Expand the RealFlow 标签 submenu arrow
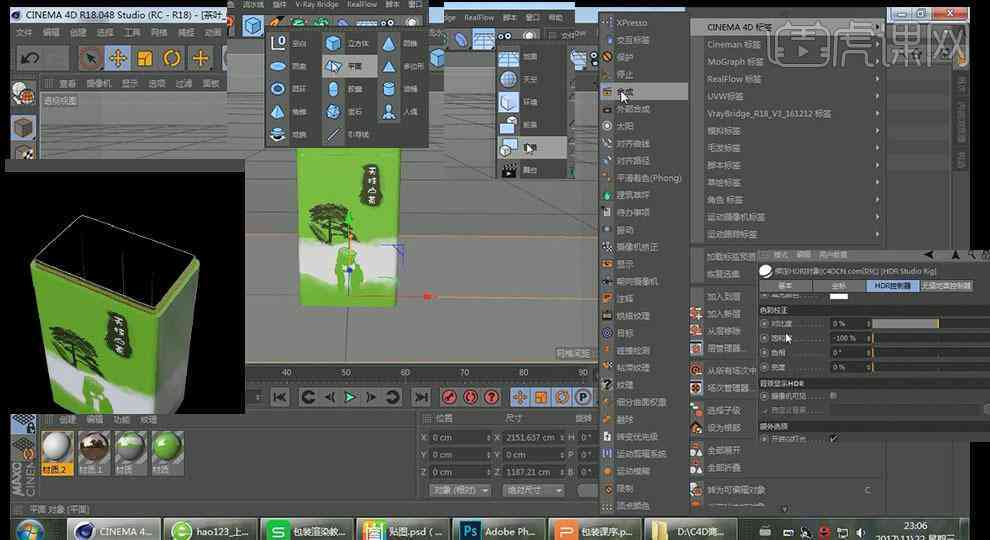This screenshot has width=990, height=540. (x=877, y=79)
